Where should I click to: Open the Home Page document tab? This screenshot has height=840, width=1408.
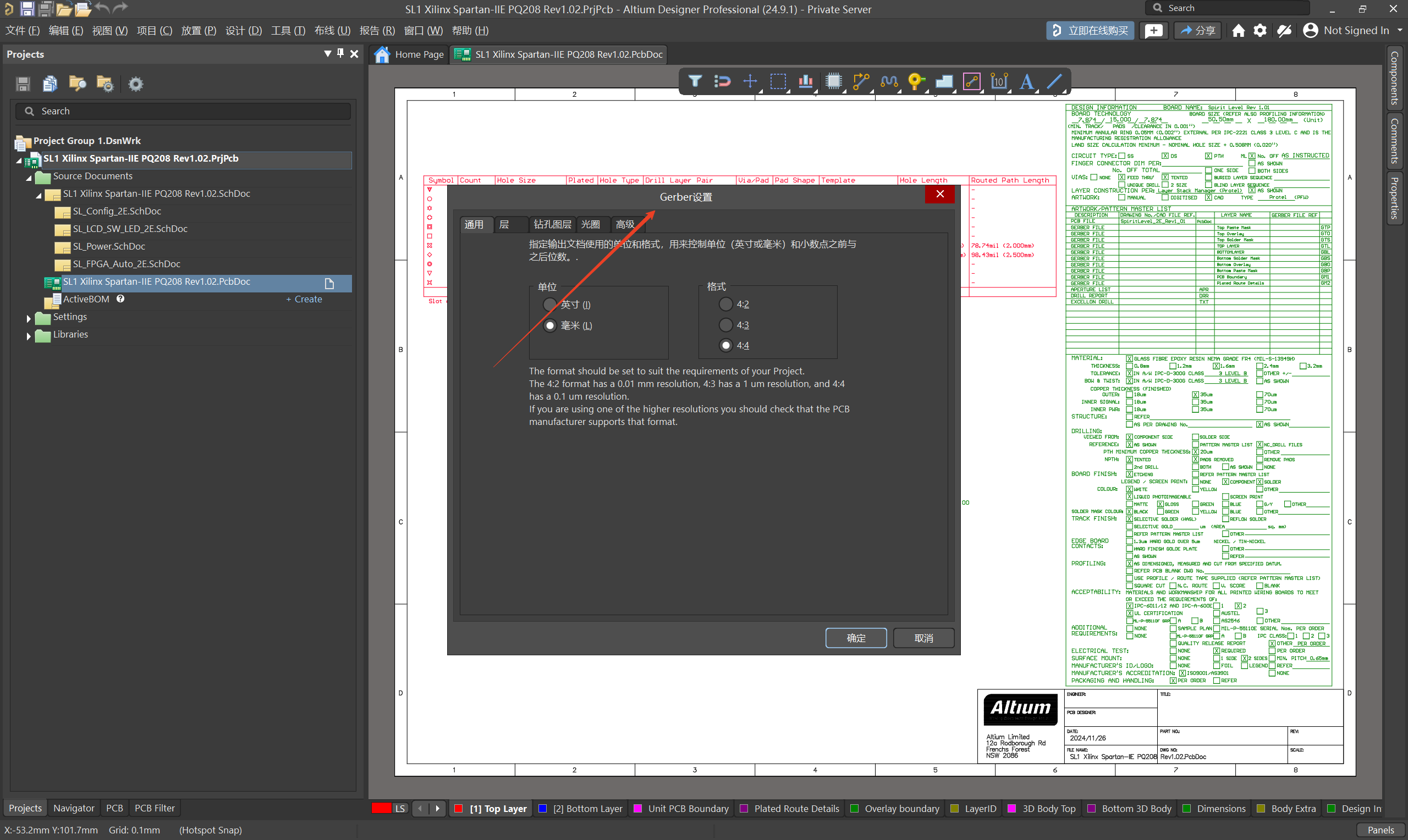pyautogui.click(x=410, y=54)
